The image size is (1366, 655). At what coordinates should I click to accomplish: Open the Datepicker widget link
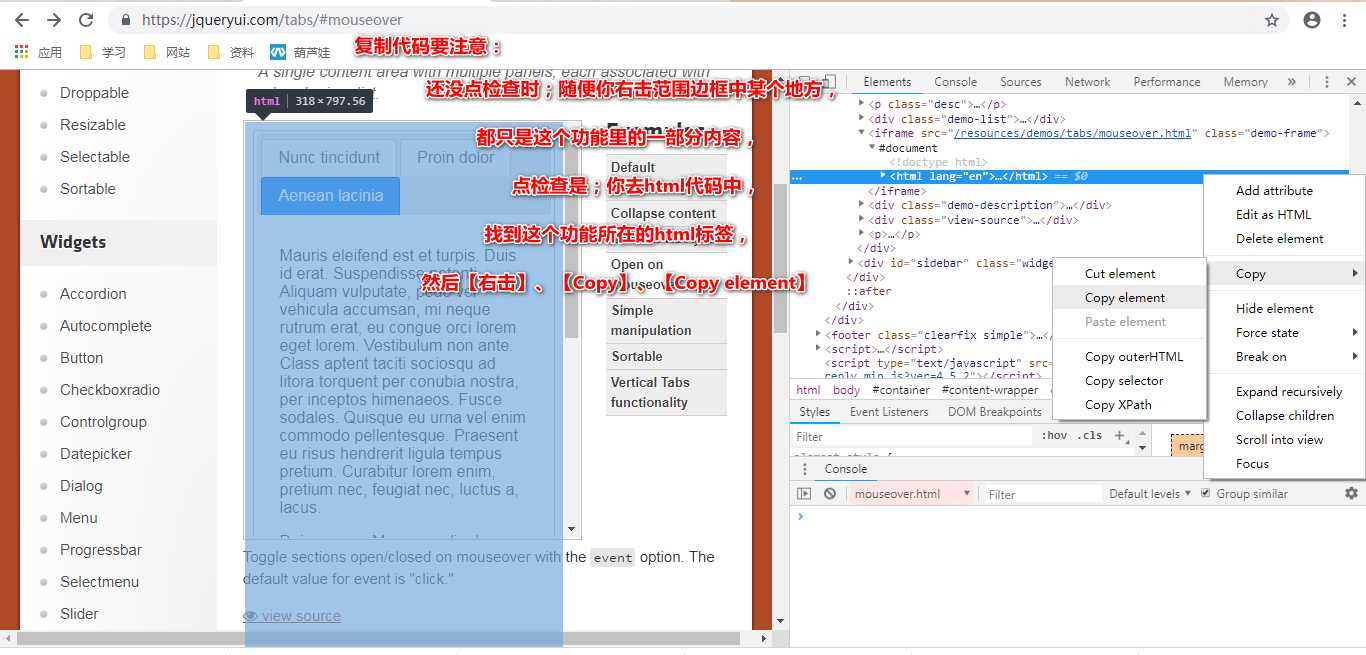click(96, 454)
